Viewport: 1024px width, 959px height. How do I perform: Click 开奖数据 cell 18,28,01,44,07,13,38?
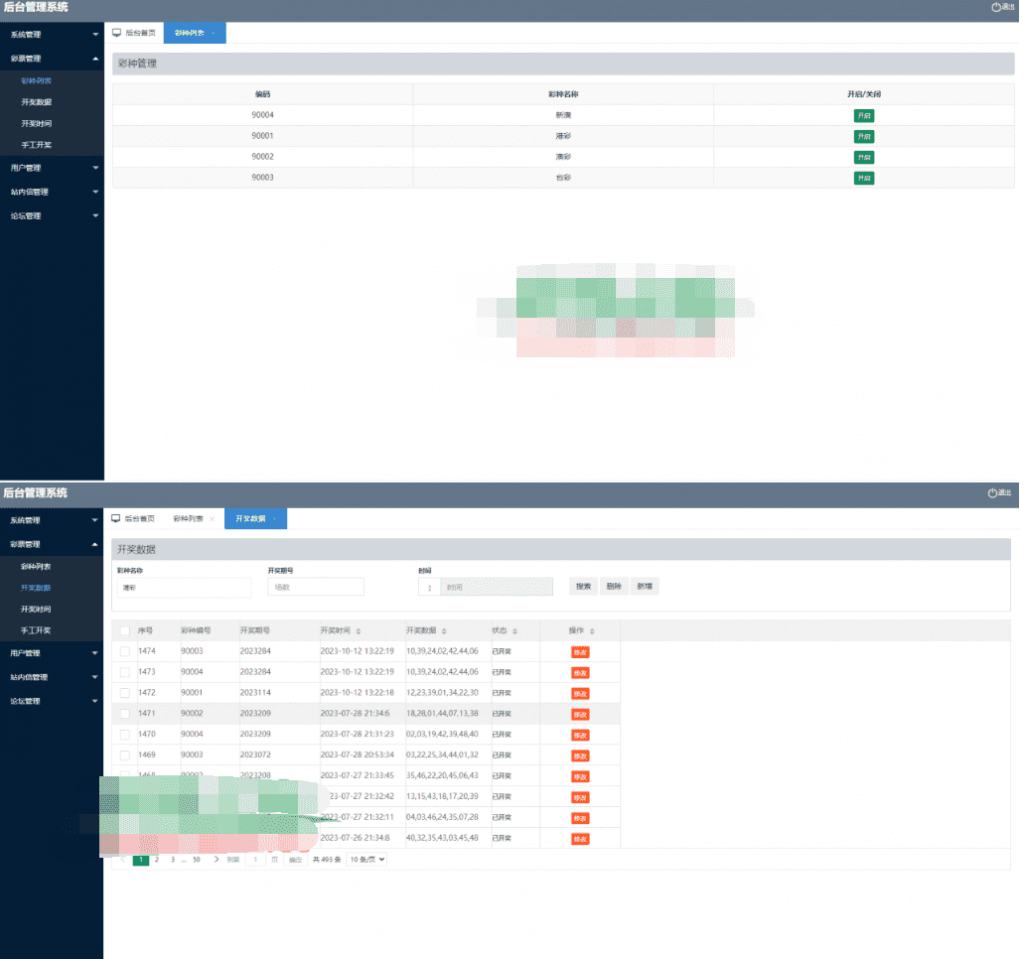click(x=442, y=713)
